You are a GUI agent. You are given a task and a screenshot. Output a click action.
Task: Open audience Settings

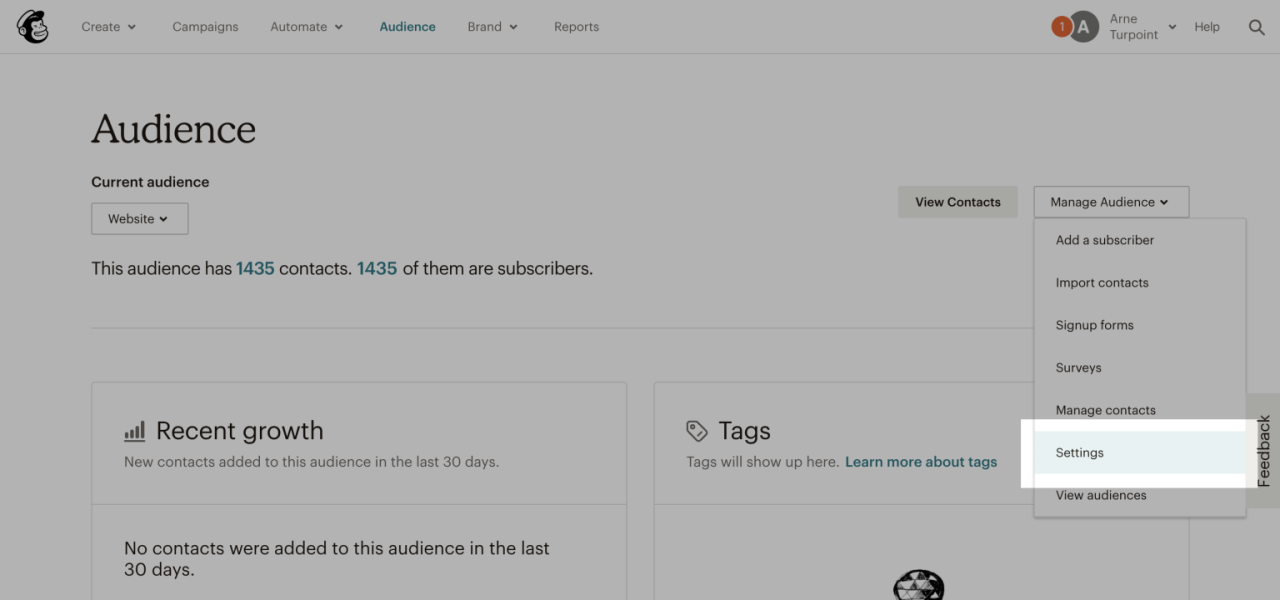pyautogui.click(x=1140, y=453)
